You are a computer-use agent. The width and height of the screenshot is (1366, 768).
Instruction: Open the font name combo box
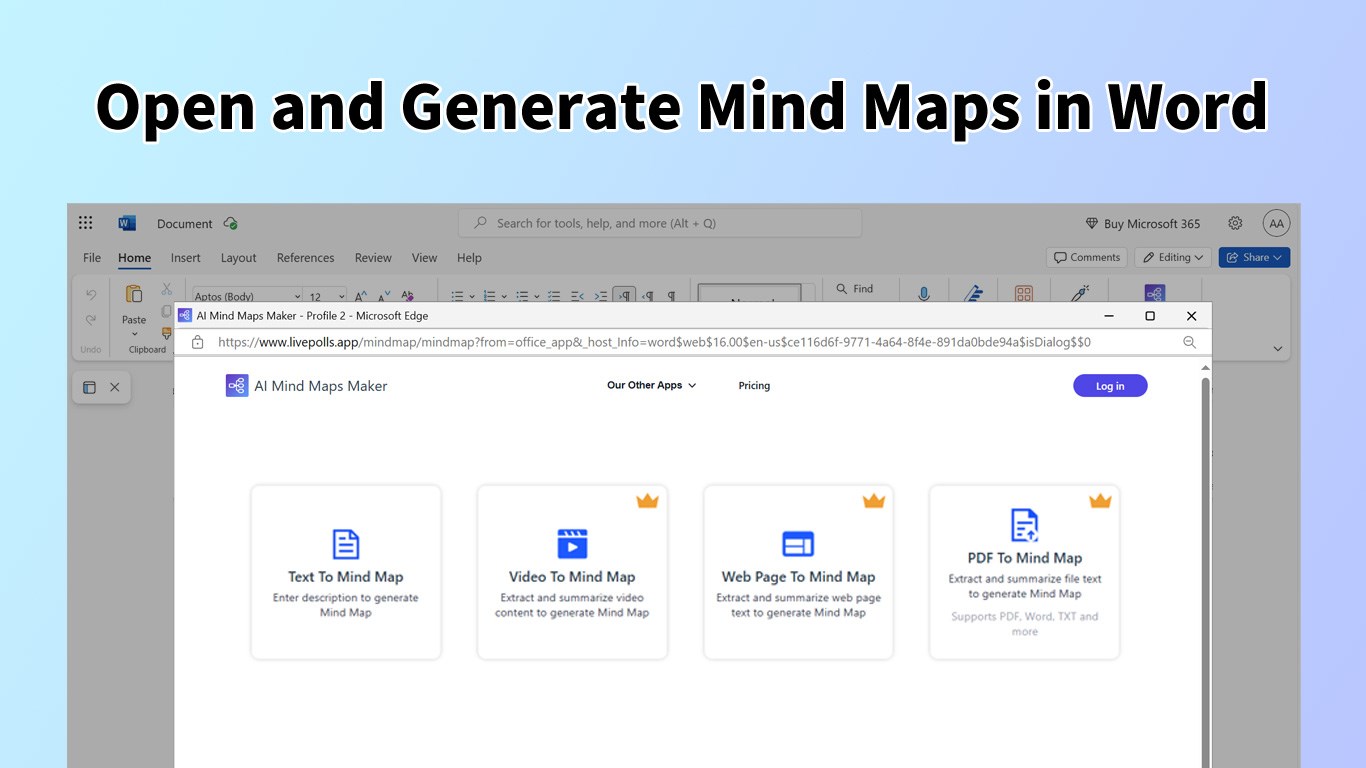247,296
